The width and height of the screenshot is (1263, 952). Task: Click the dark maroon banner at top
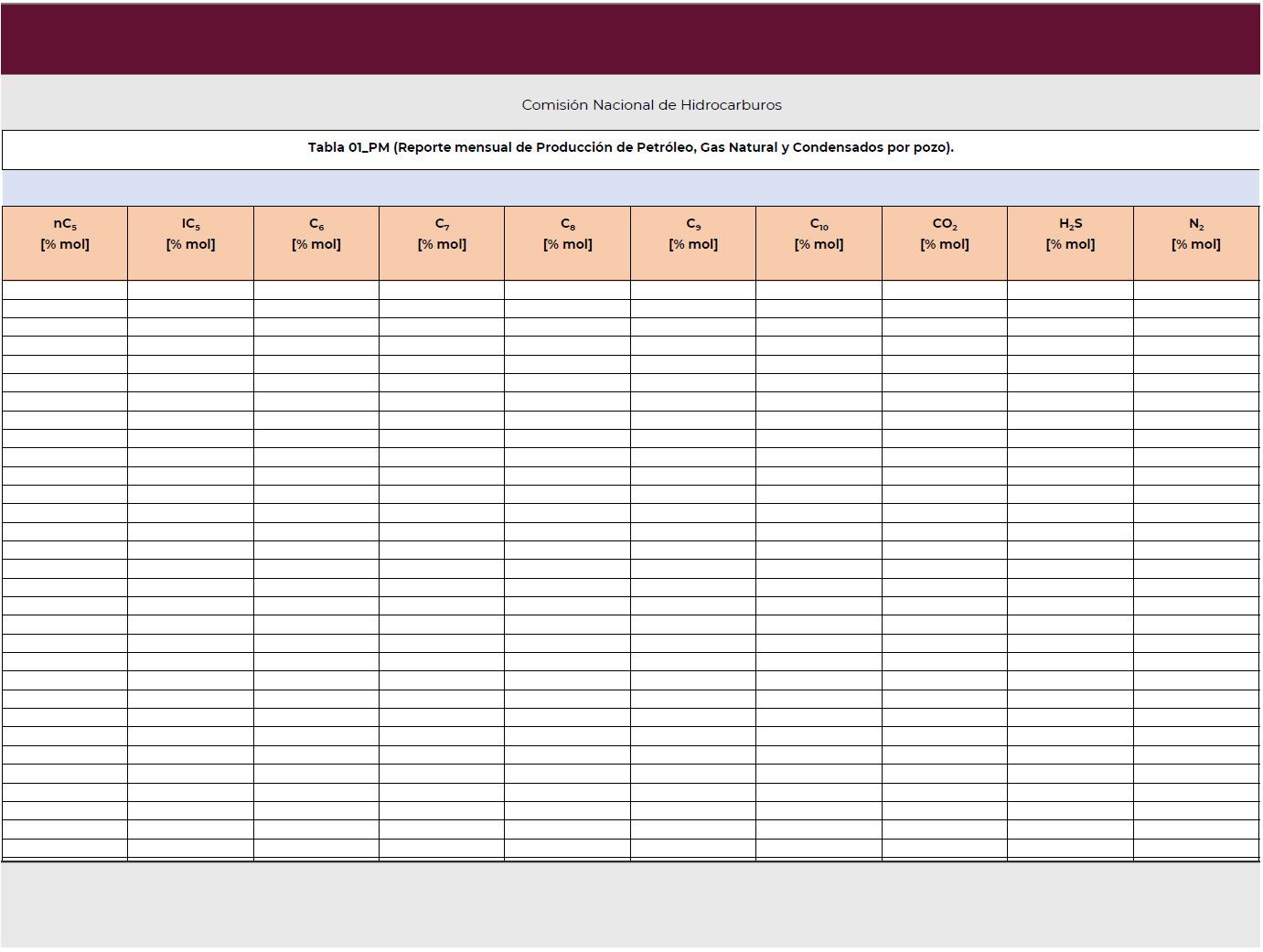[x=630, y=39]
